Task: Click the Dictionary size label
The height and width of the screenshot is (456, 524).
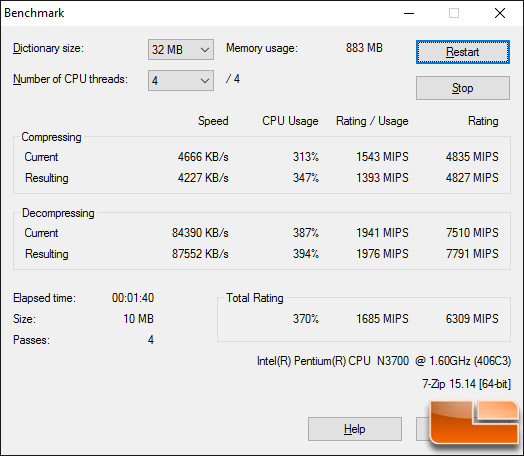Action: click(x=48, y=48)
